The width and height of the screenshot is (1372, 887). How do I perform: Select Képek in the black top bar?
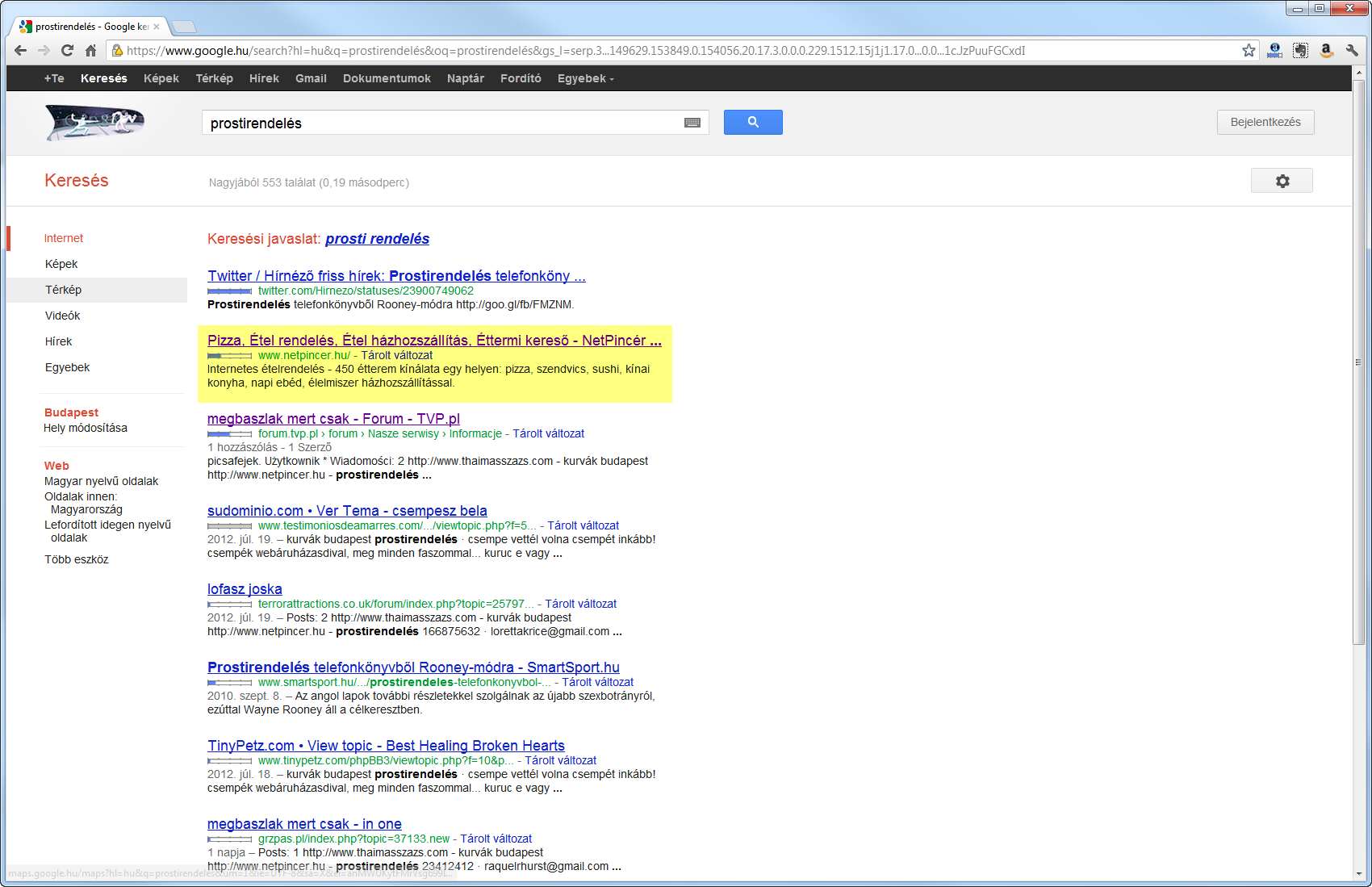[161, 78]
